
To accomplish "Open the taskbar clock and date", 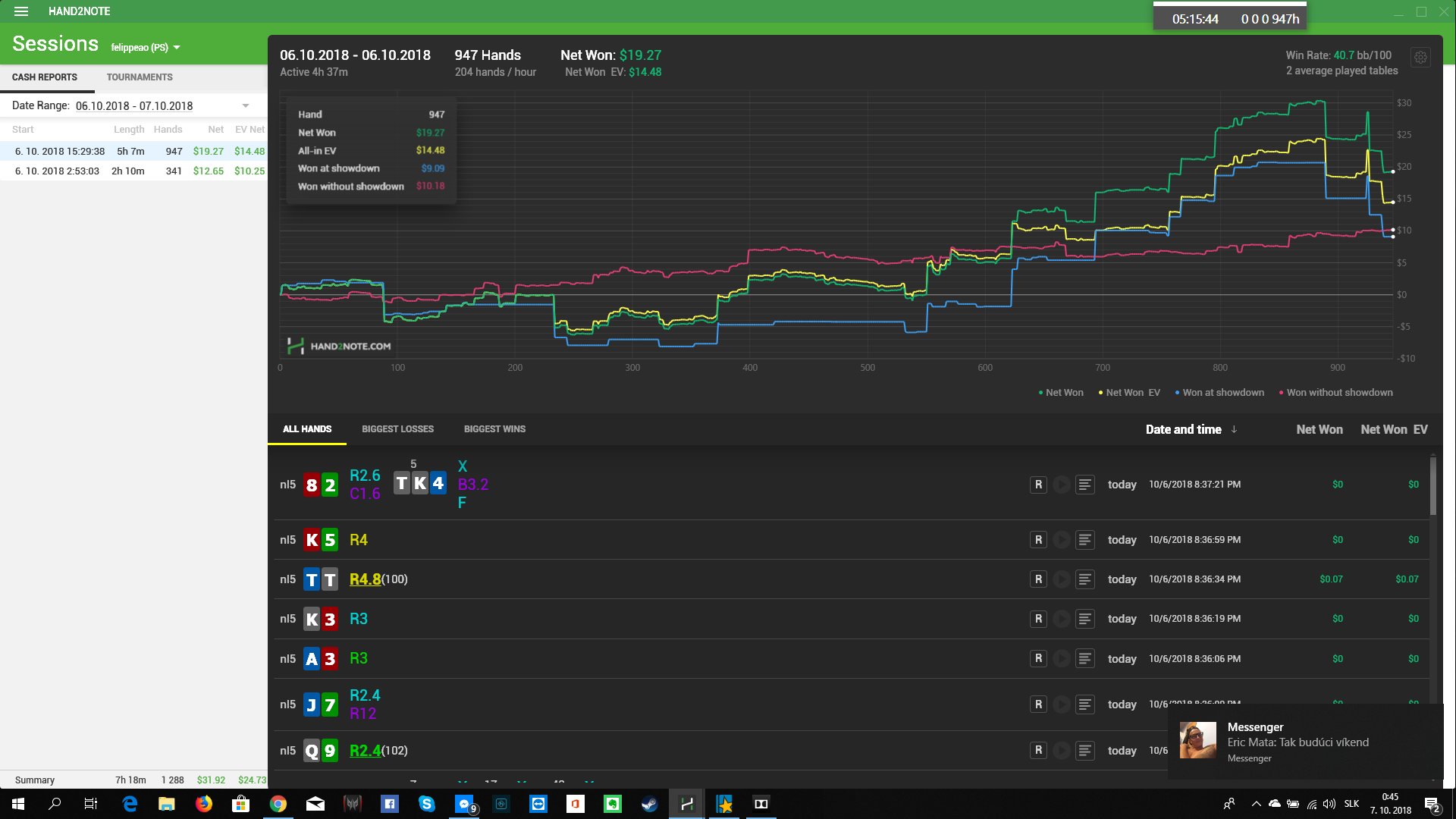I will point(1391,804).
